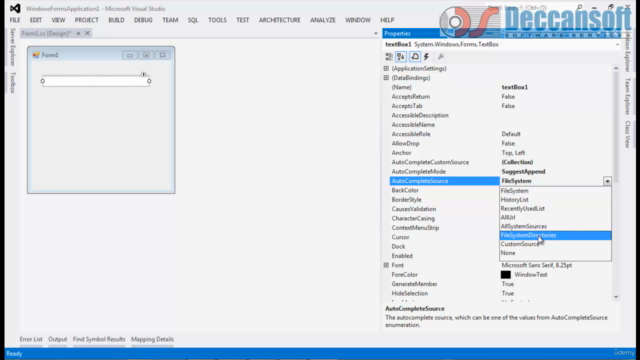Open the object selector dropdown for textBox1
Viewport: 640px width, 360px height.
[x=617, y=44]
